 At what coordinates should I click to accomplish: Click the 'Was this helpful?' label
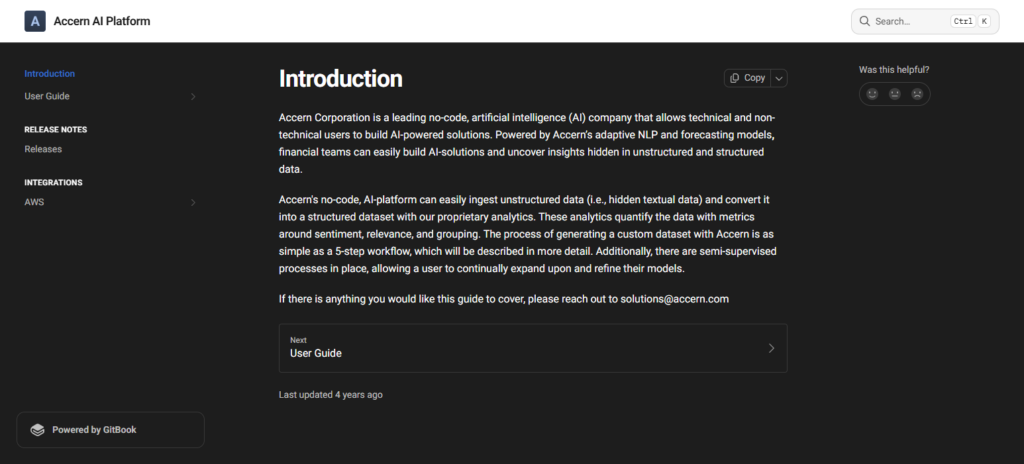coord(894,69)
